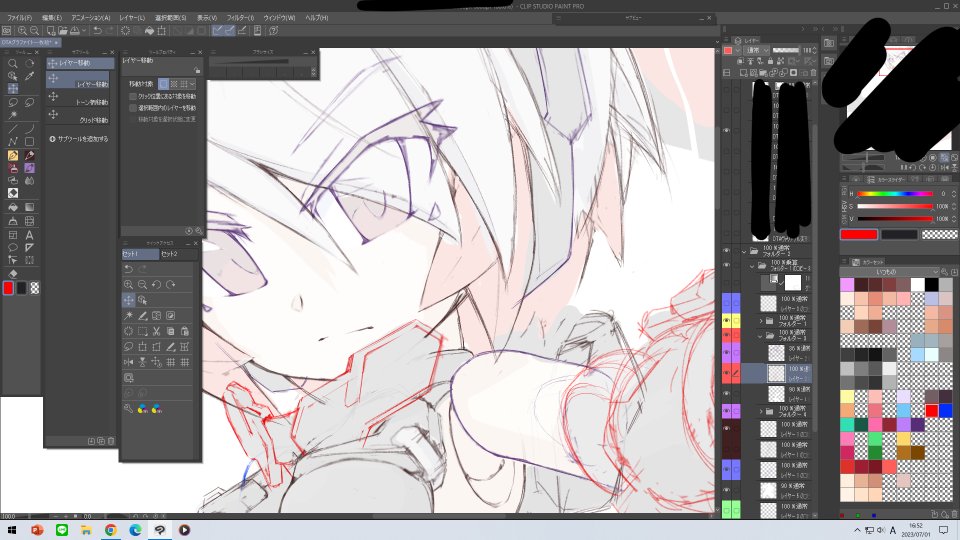The width and height of the screenshot is (960, 540).
Task: Check the second checkbox in Tool Property panel
Action: (133, 108)
